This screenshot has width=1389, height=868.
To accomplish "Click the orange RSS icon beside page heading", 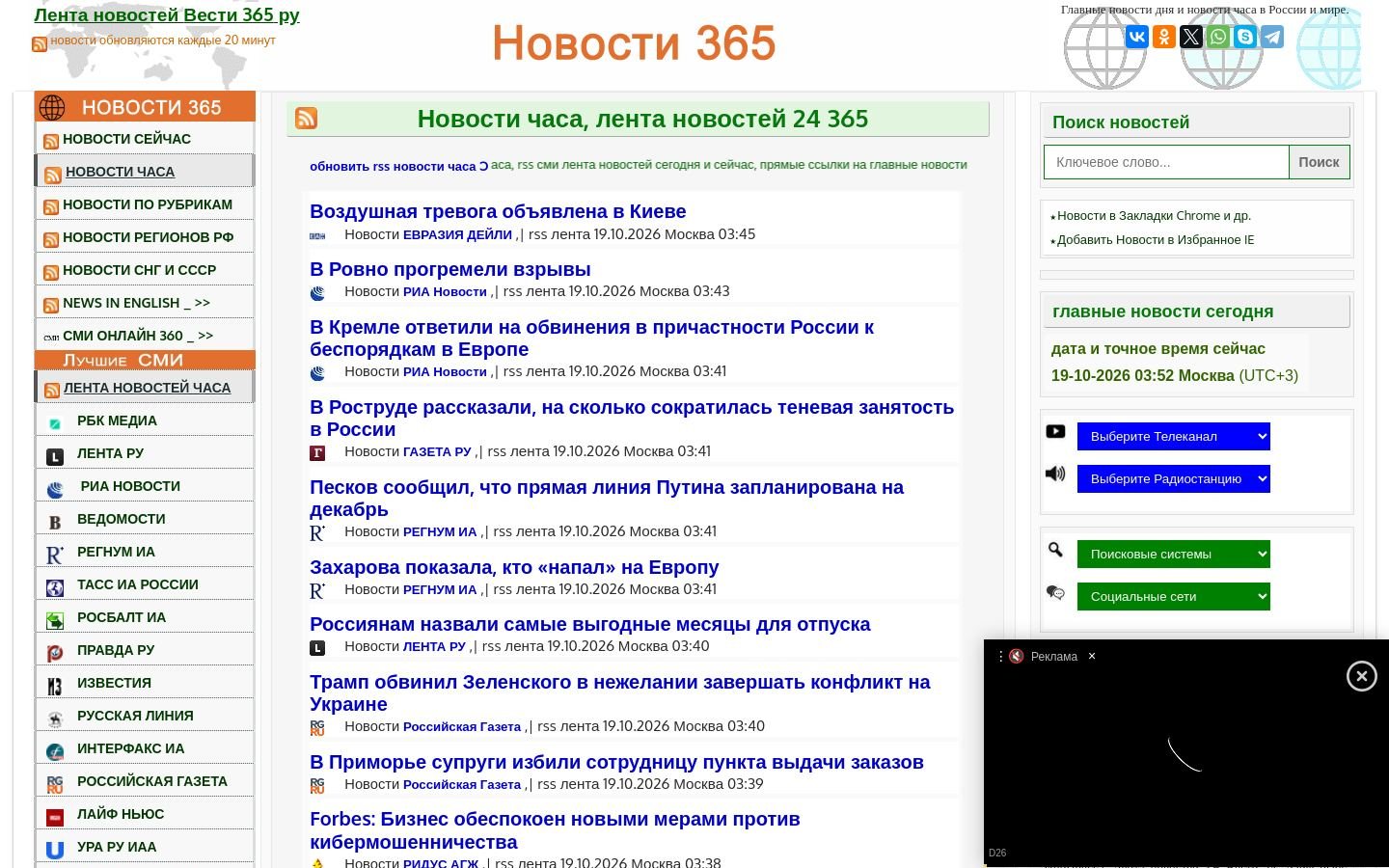I will coord(307,119).
